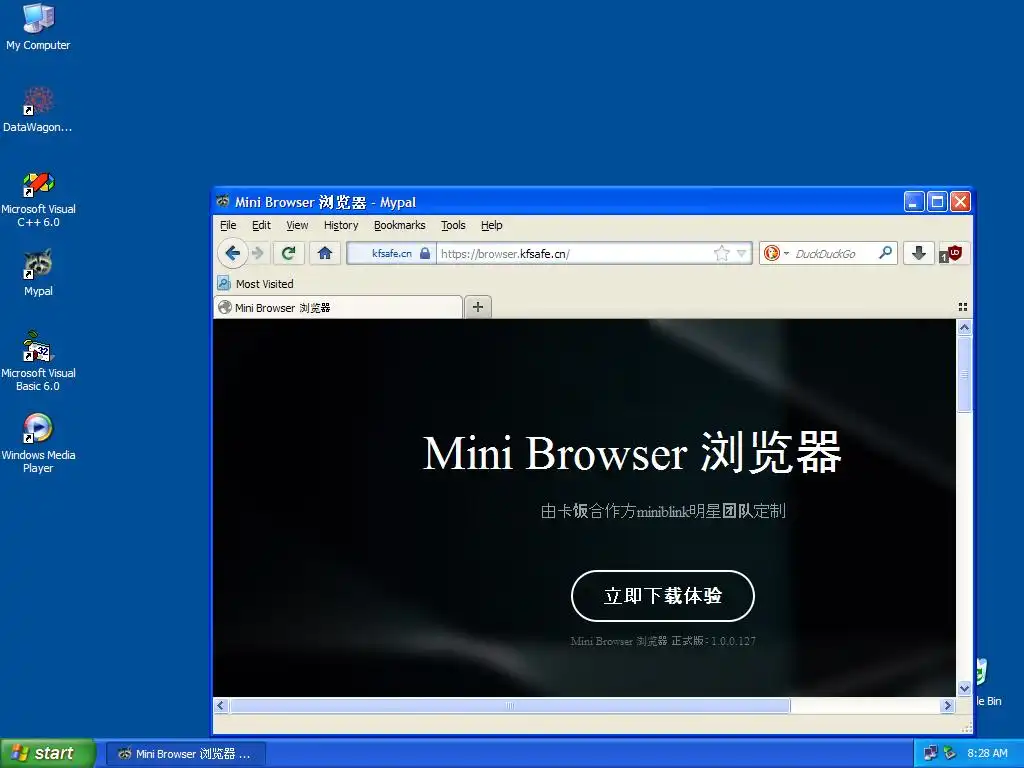This screenshot has width=1024, height=768.
Task: Open the Home page icon
Action: tap(325, 253)
